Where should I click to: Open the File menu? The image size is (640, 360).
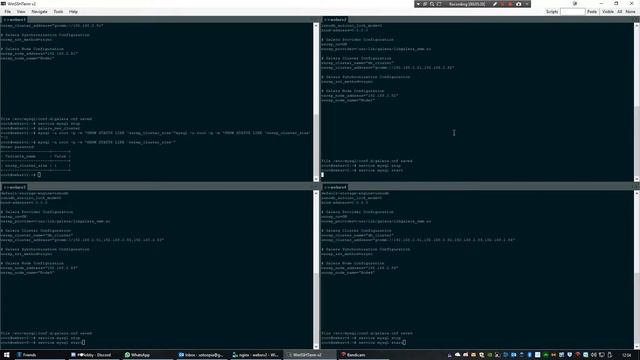pyautogui.click(x=7, y=12)
